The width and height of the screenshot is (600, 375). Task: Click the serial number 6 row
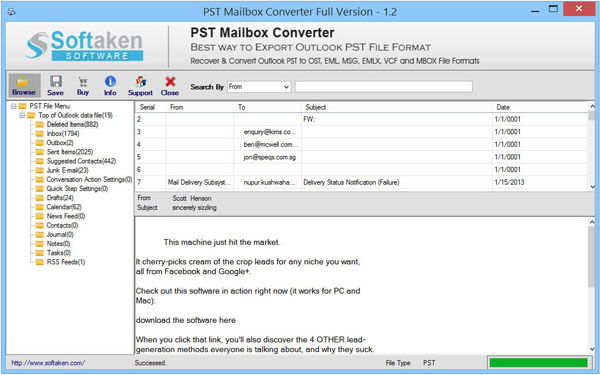click(362, 170)
